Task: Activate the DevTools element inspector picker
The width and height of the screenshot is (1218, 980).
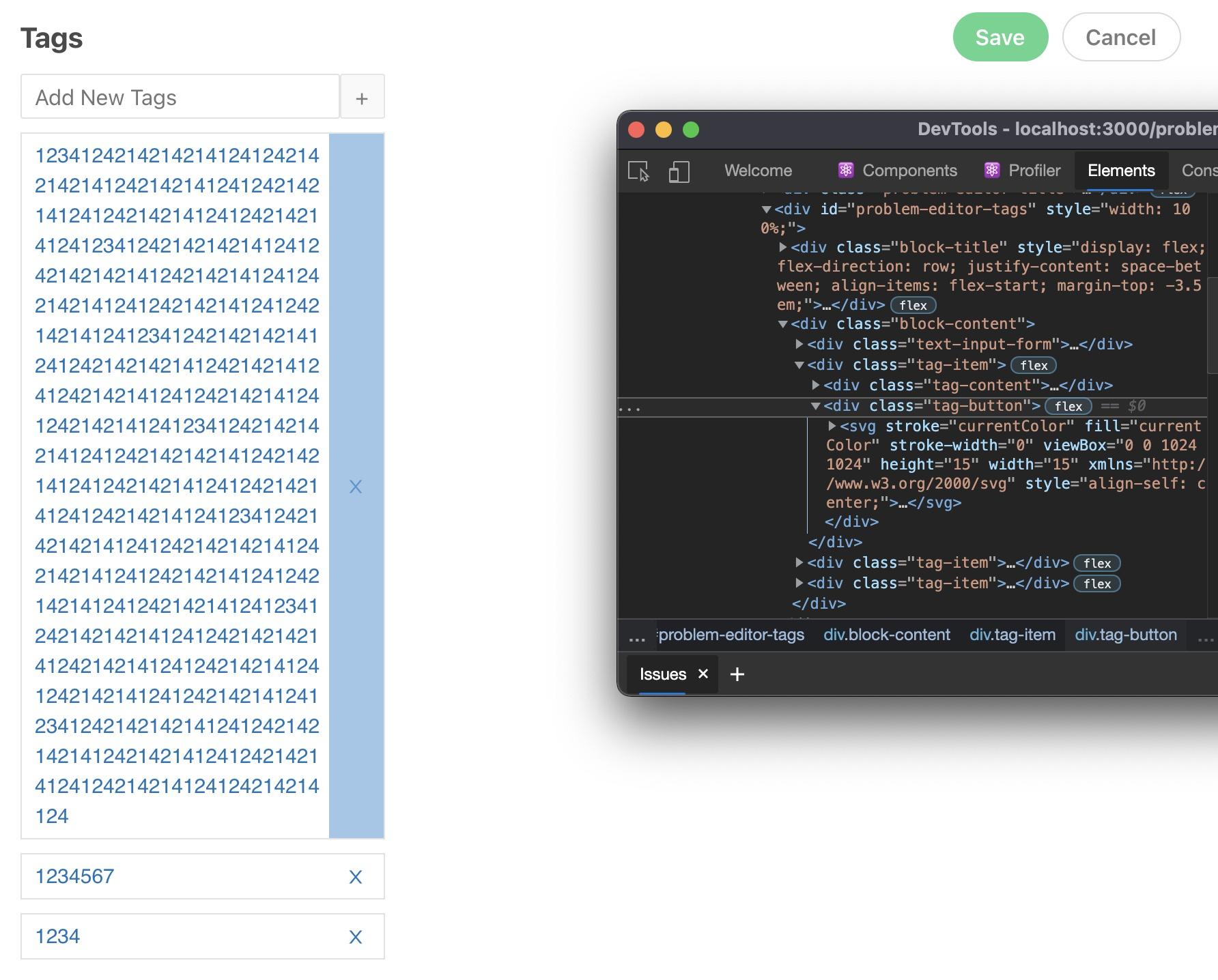Action: pyautogui.click(x=638, y=171)
